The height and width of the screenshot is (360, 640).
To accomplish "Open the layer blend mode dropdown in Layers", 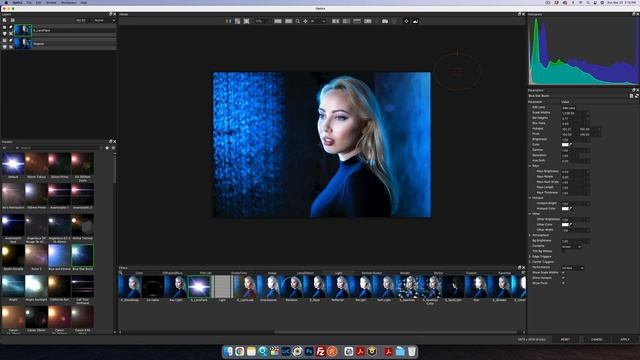I will pyautogui.click(x=104, y=20).
